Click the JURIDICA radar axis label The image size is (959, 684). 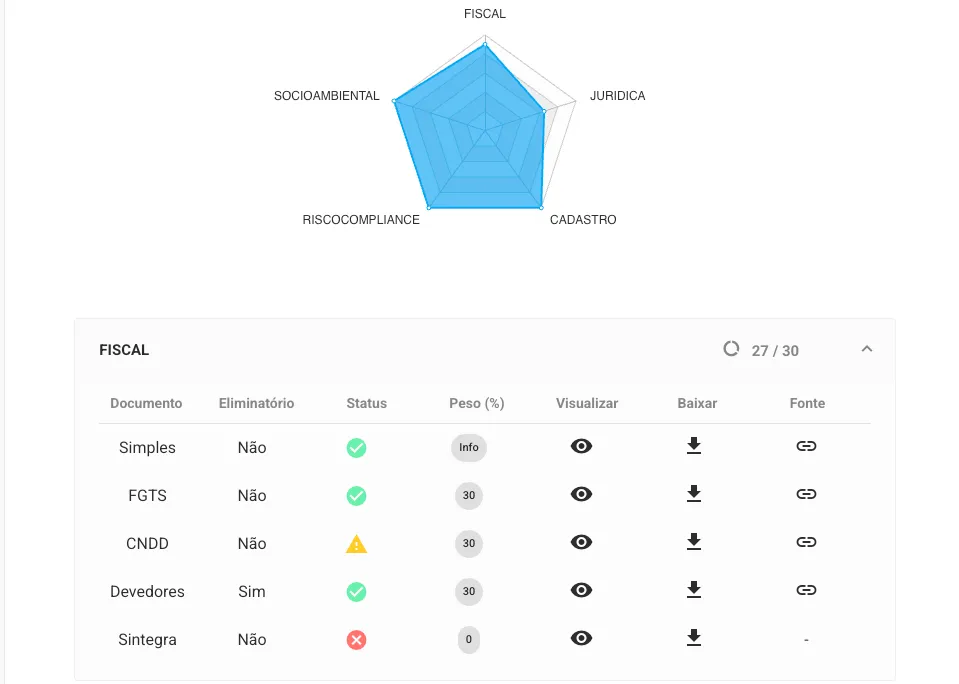tap(617, 96)
